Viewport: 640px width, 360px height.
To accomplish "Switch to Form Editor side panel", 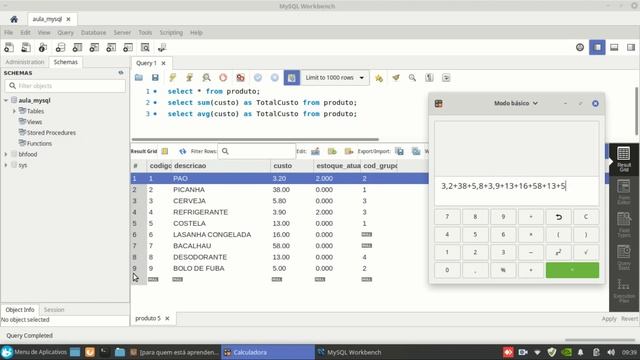I will point(624,192).
